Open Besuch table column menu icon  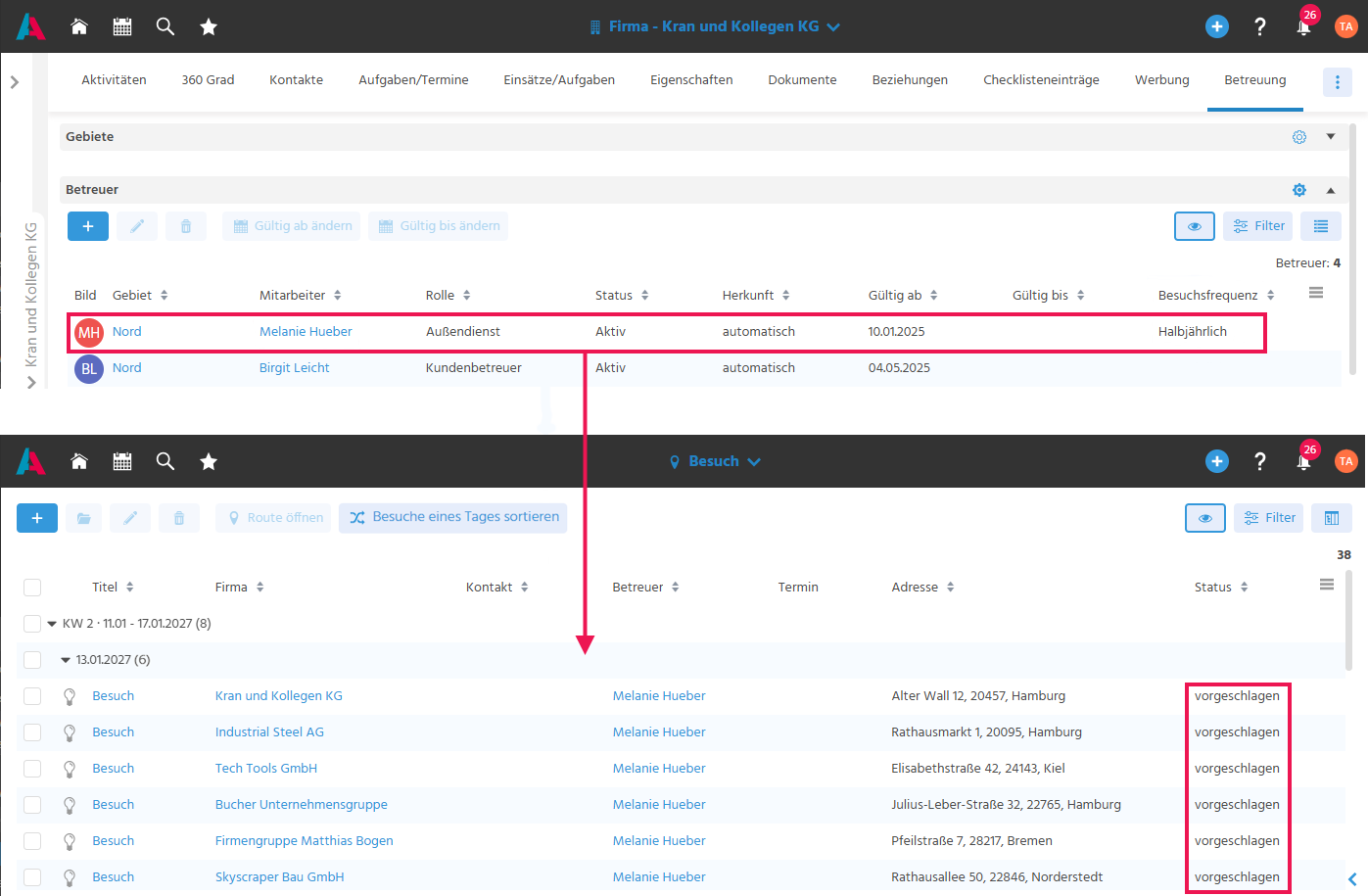point(1327,585)
